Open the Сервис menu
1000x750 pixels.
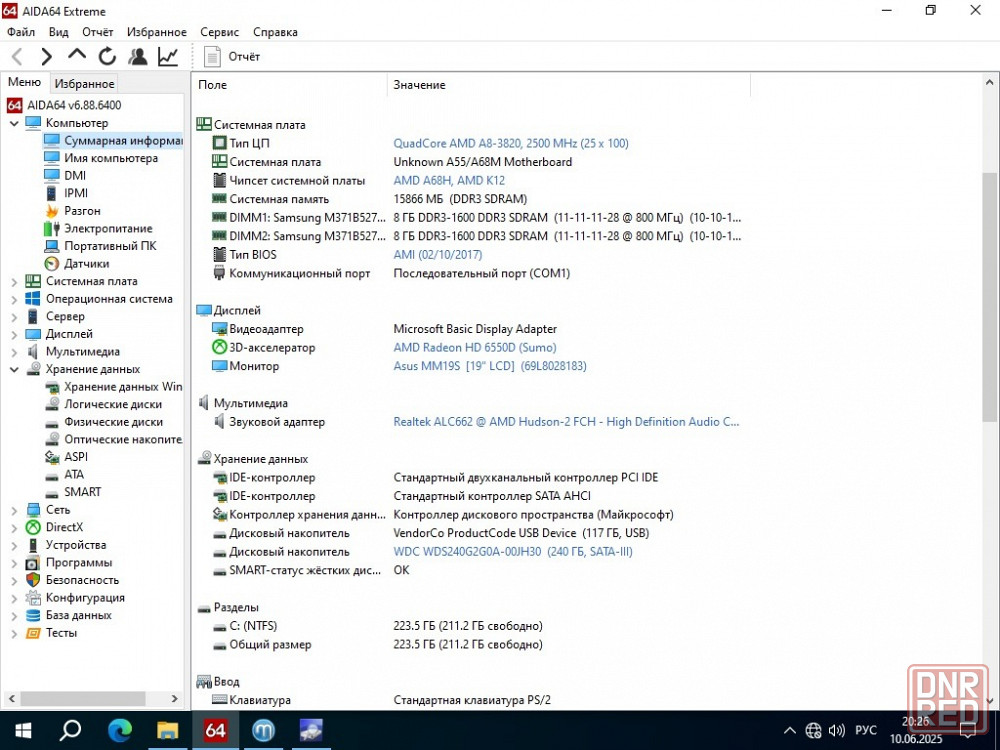point(219,32)
